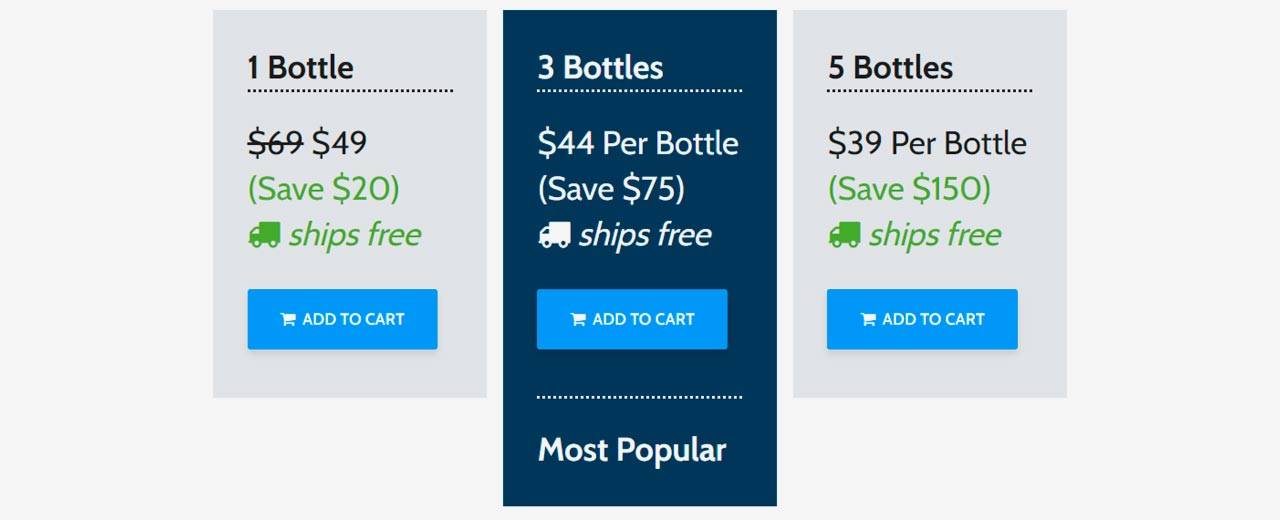Click the Save $75 text
The height and width of the screenshot is (520, 1280).
[611, 189]
